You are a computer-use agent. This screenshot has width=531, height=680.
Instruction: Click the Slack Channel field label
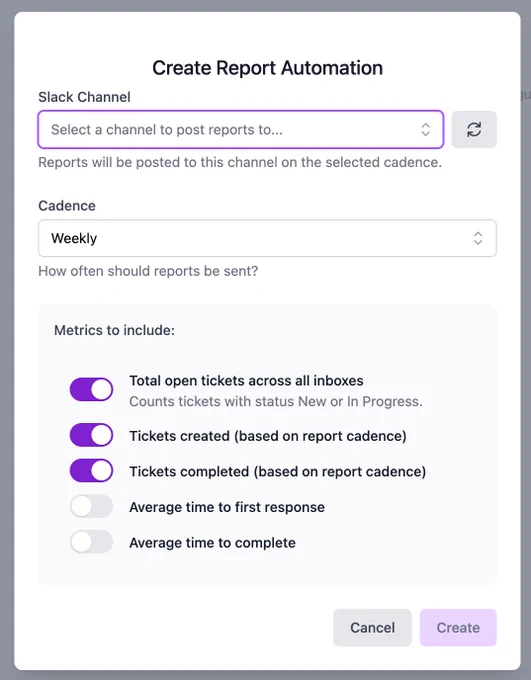pos(84,97)
